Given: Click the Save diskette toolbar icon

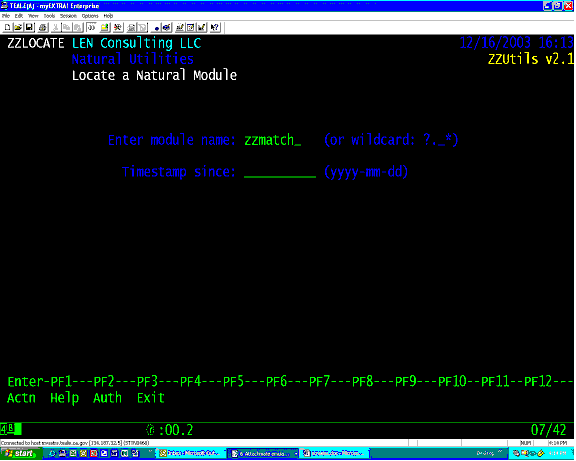Looking at the screenshot, I should point(29,27).
